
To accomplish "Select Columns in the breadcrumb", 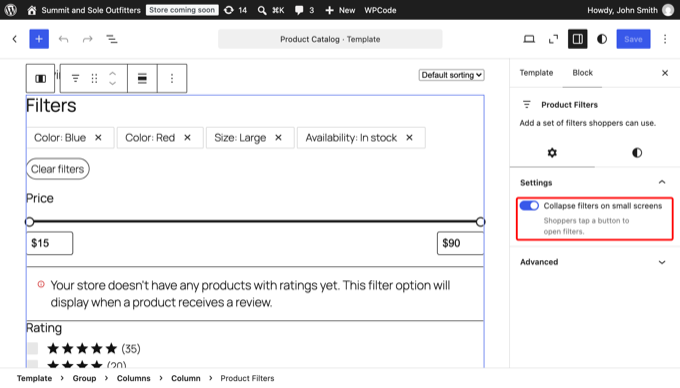I will click(x=134, y=378).
